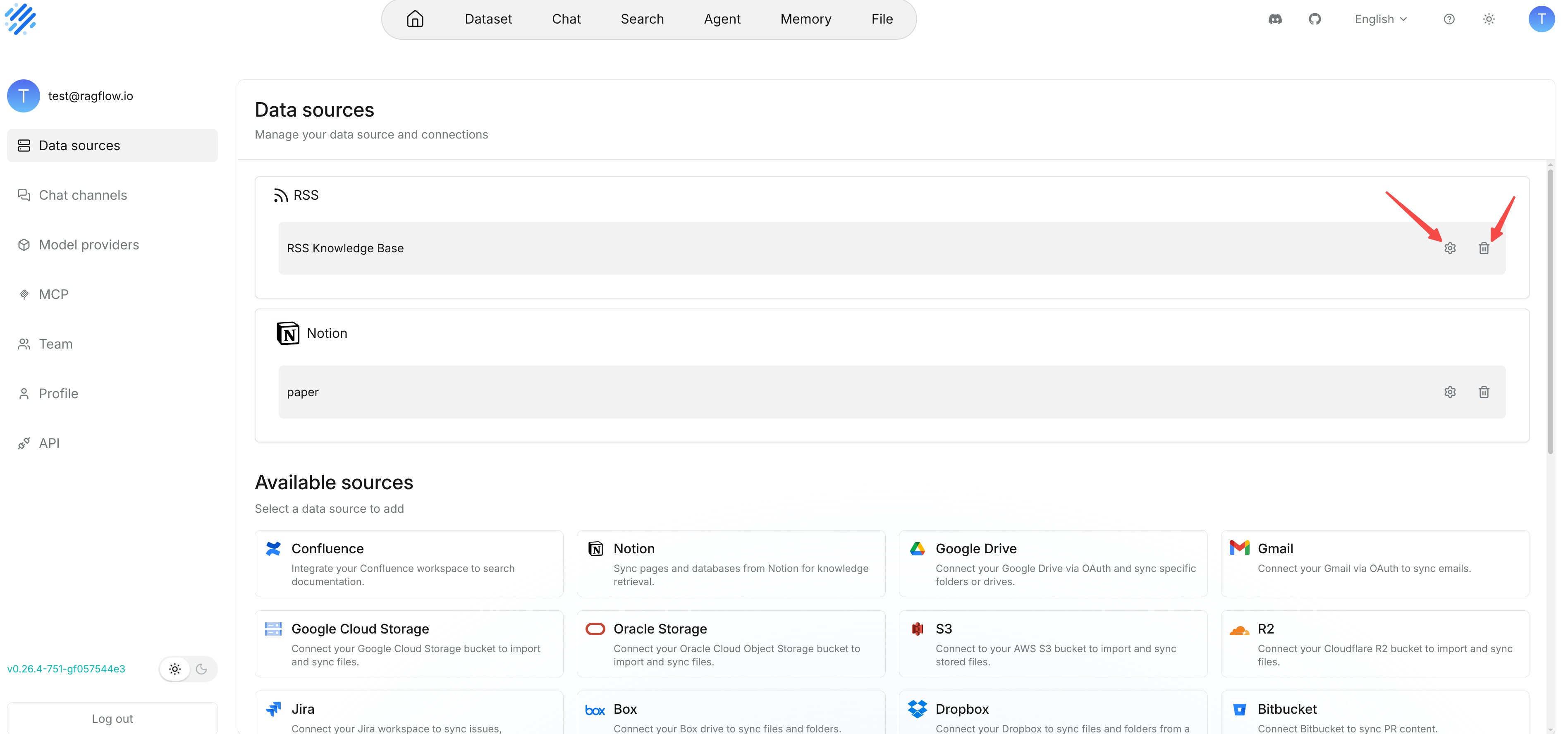Select Data sources in sidebar

pos(112,146)
